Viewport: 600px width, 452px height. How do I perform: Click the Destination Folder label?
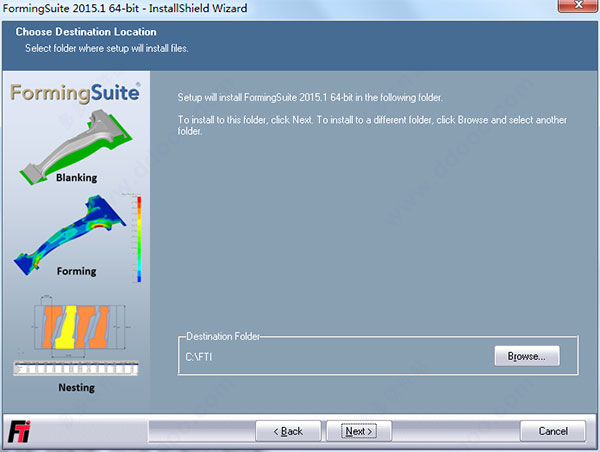pos(223,336)
